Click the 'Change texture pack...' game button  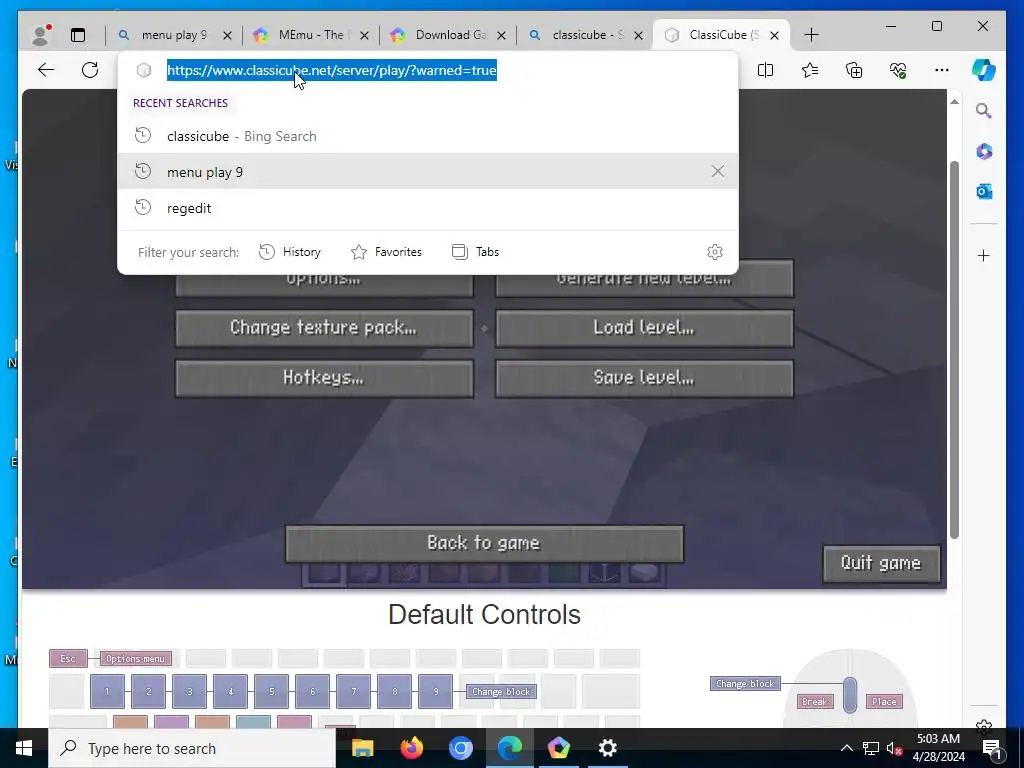(x=324, y=328)
